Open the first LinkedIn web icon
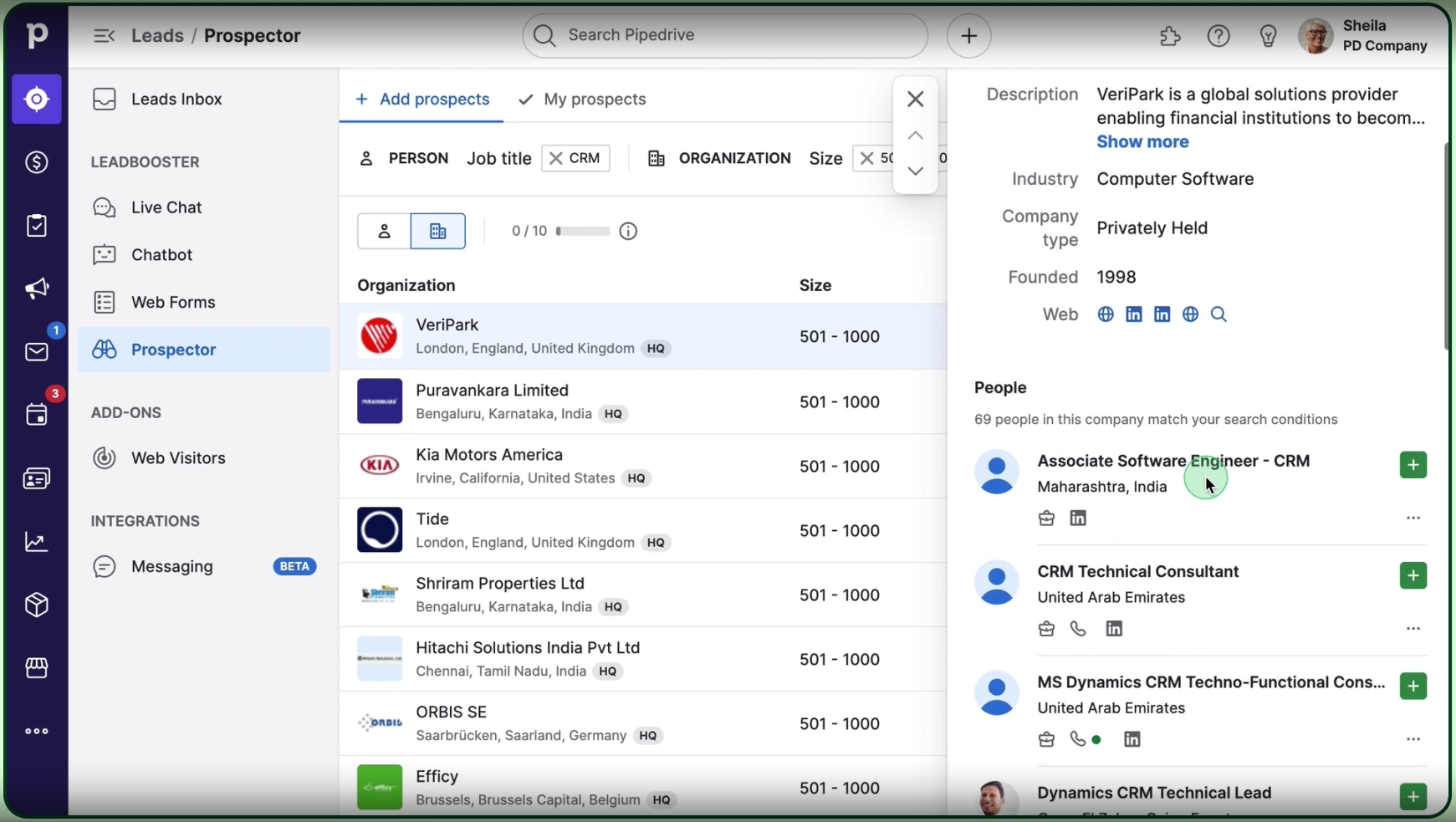The image size is (1456, 822). (x=1134, y=315)
